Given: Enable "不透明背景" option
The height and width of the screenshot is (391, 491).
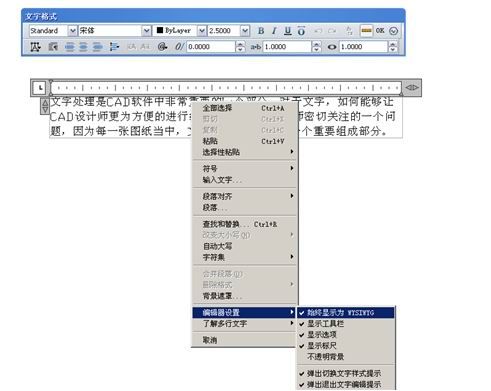Looking at the screenshot, I should (x=346, y=357).
